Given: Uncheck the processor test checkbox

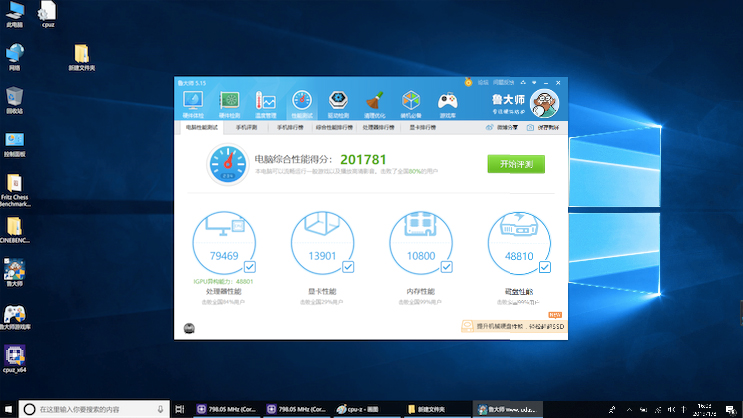Looking at the screenshot, I should pyautogui.click(x=250, y=267).
